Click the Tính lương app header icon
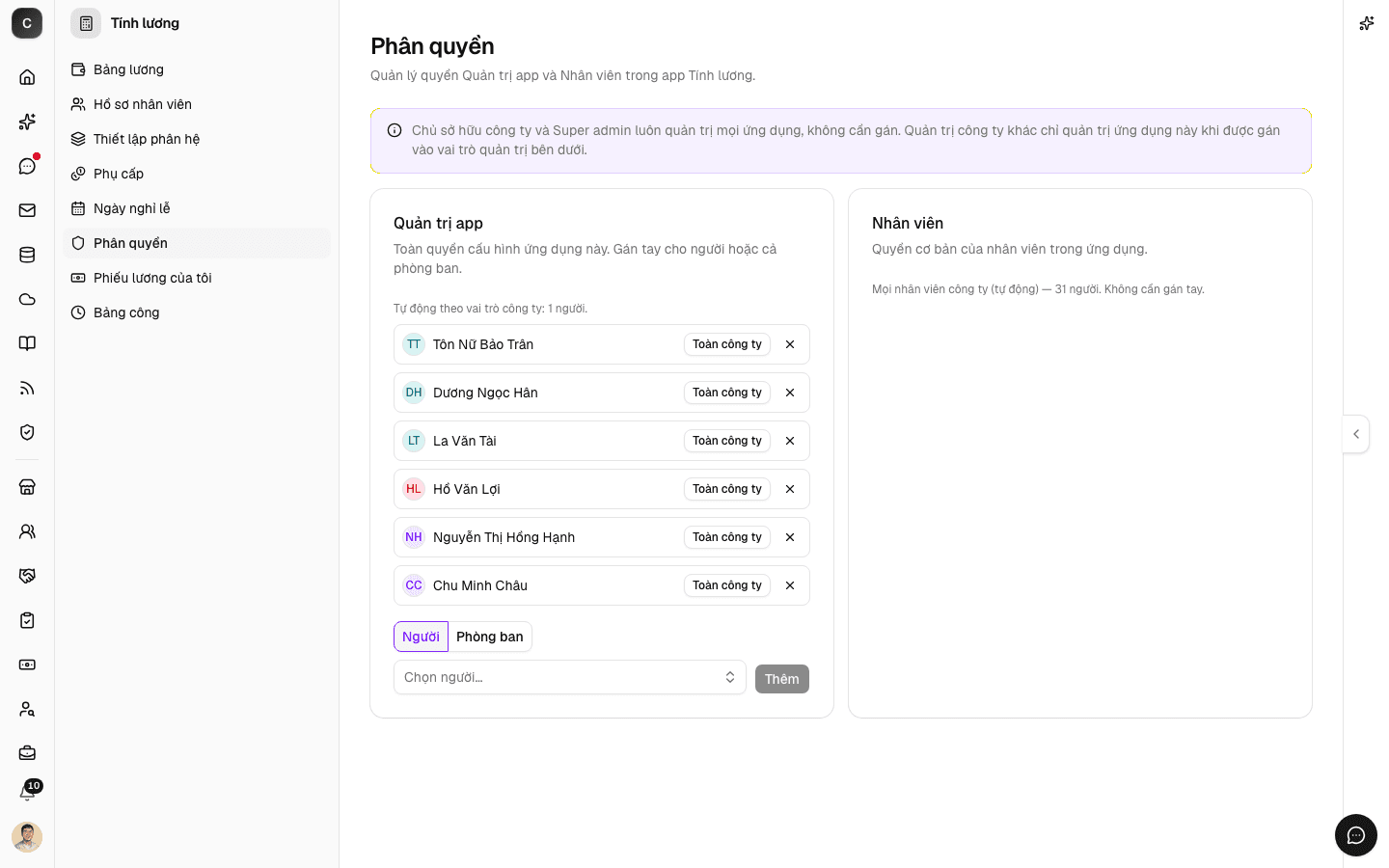 point(86,23)
